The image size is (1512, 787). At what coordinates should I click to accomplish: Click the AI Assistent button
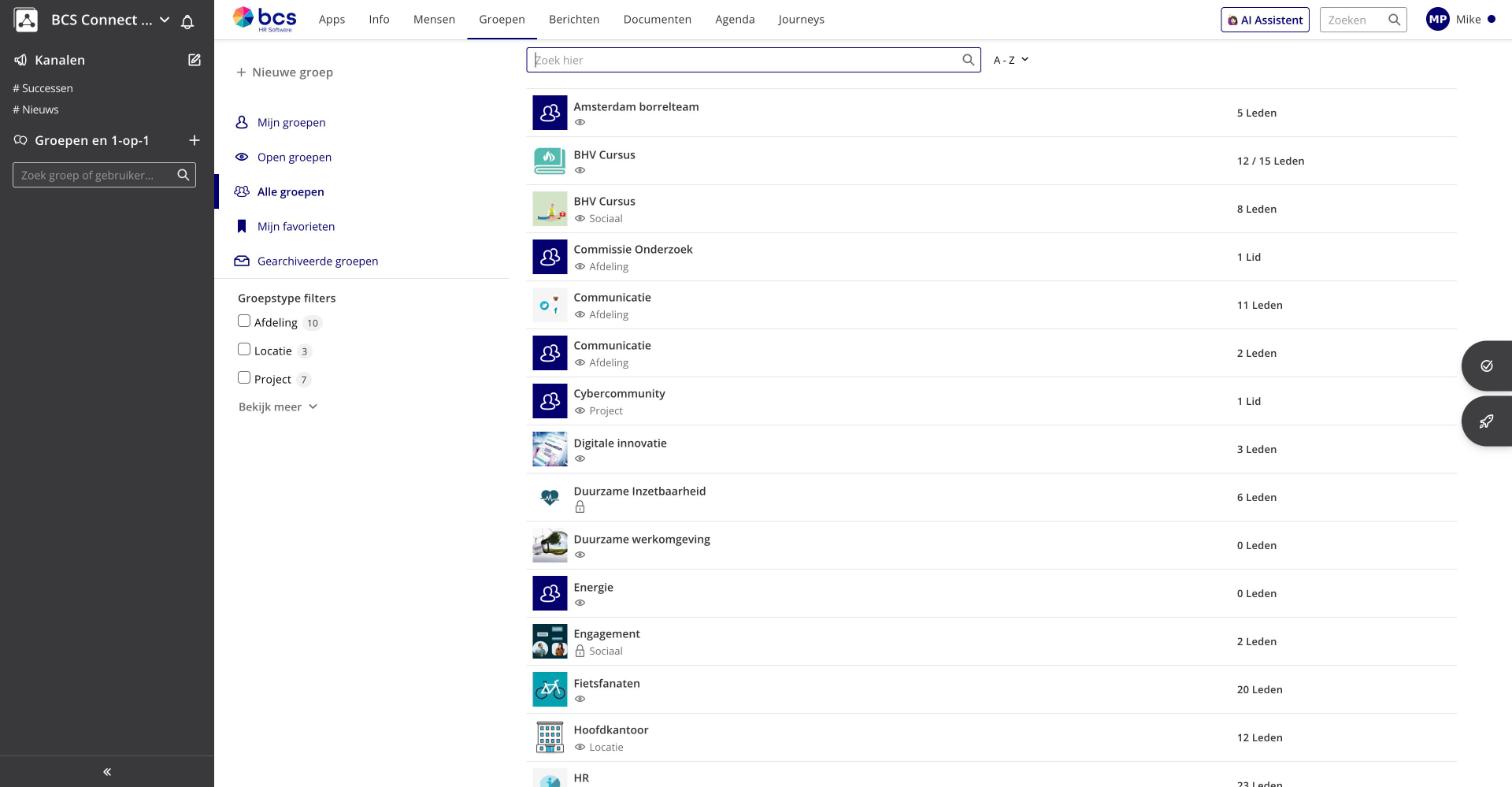point(1265,20)
